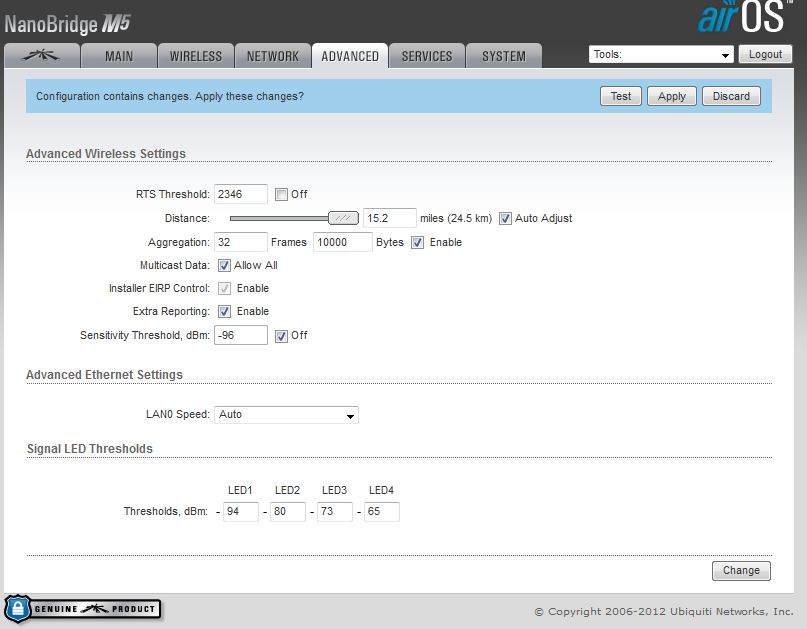Toggle Installer EIRP Control Enable checkbox
The height and width of the screenshot is (629, 807).
pyautogui.click(x=224, y=288)
